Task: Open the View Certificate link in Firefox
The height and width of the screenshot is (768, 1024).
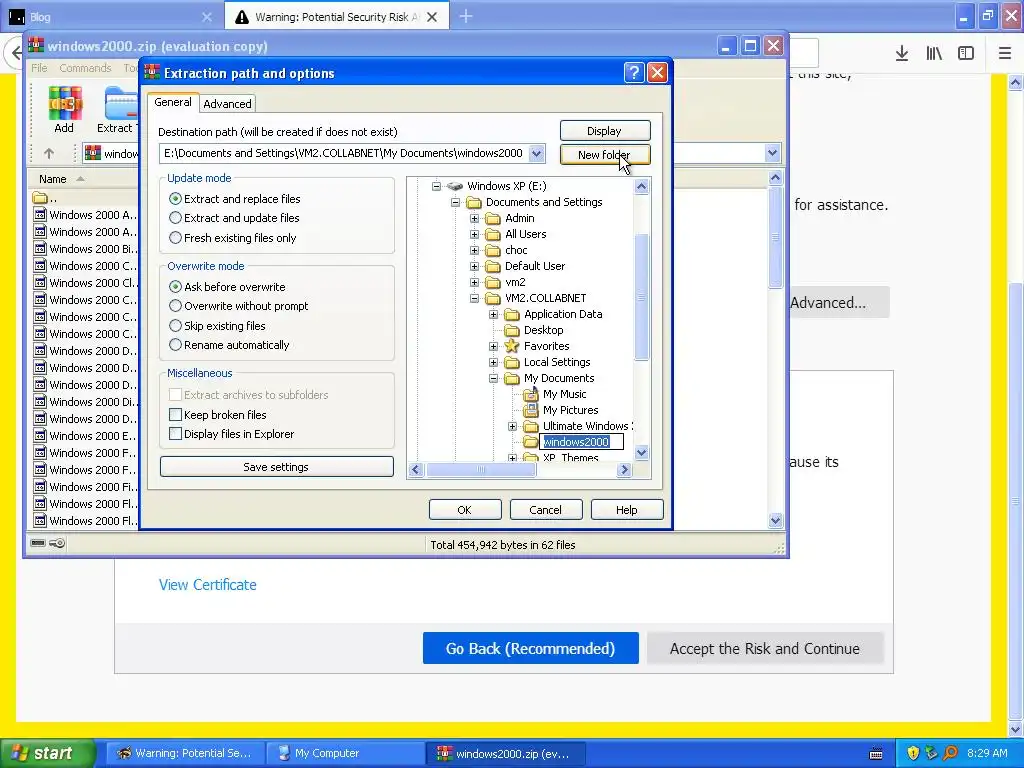Action: 208,584
